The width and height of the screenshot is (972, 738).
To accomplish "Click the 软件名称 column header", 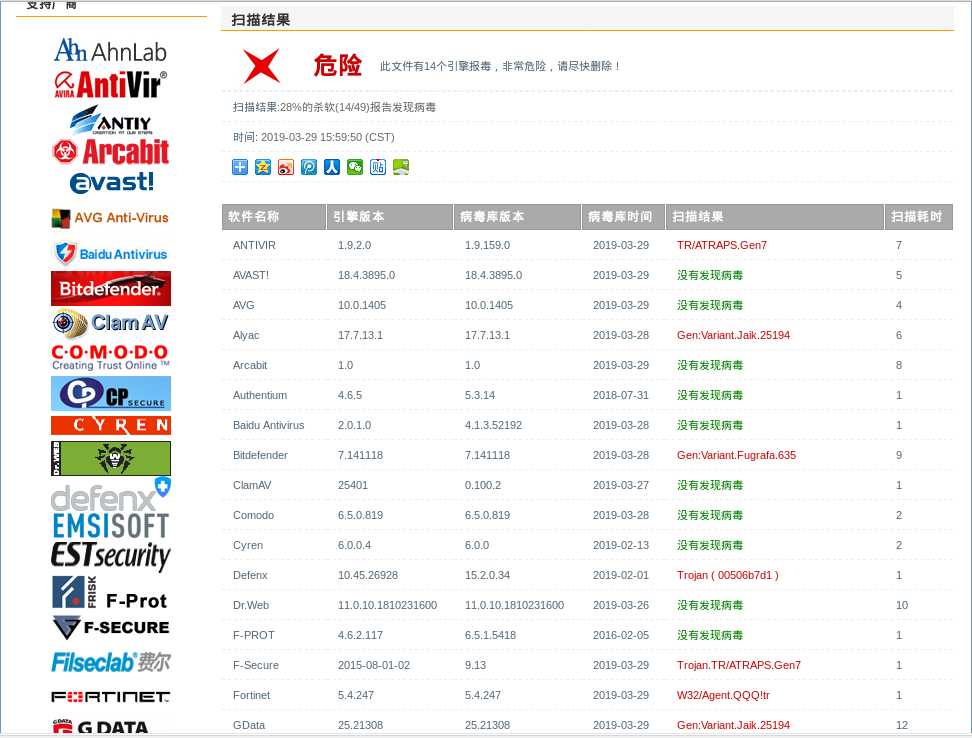I will (x=274, y=217).
